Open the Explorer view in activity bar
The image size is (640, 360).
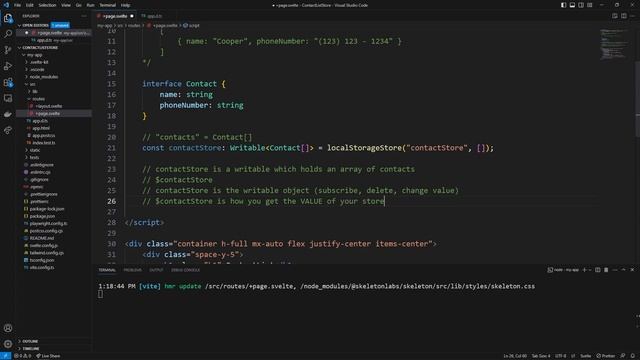[8, 18]
